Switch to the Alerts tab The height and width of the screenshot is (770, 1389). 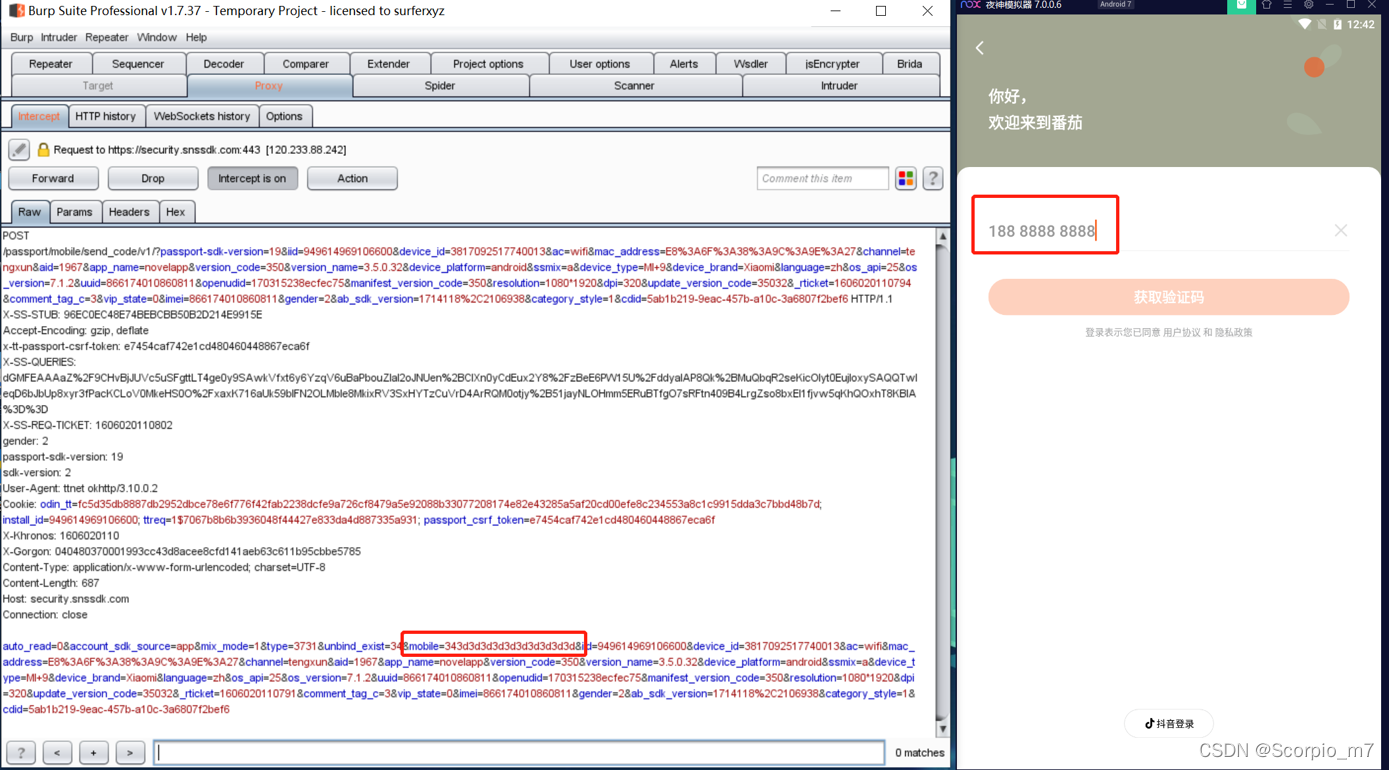pos(684,64)
